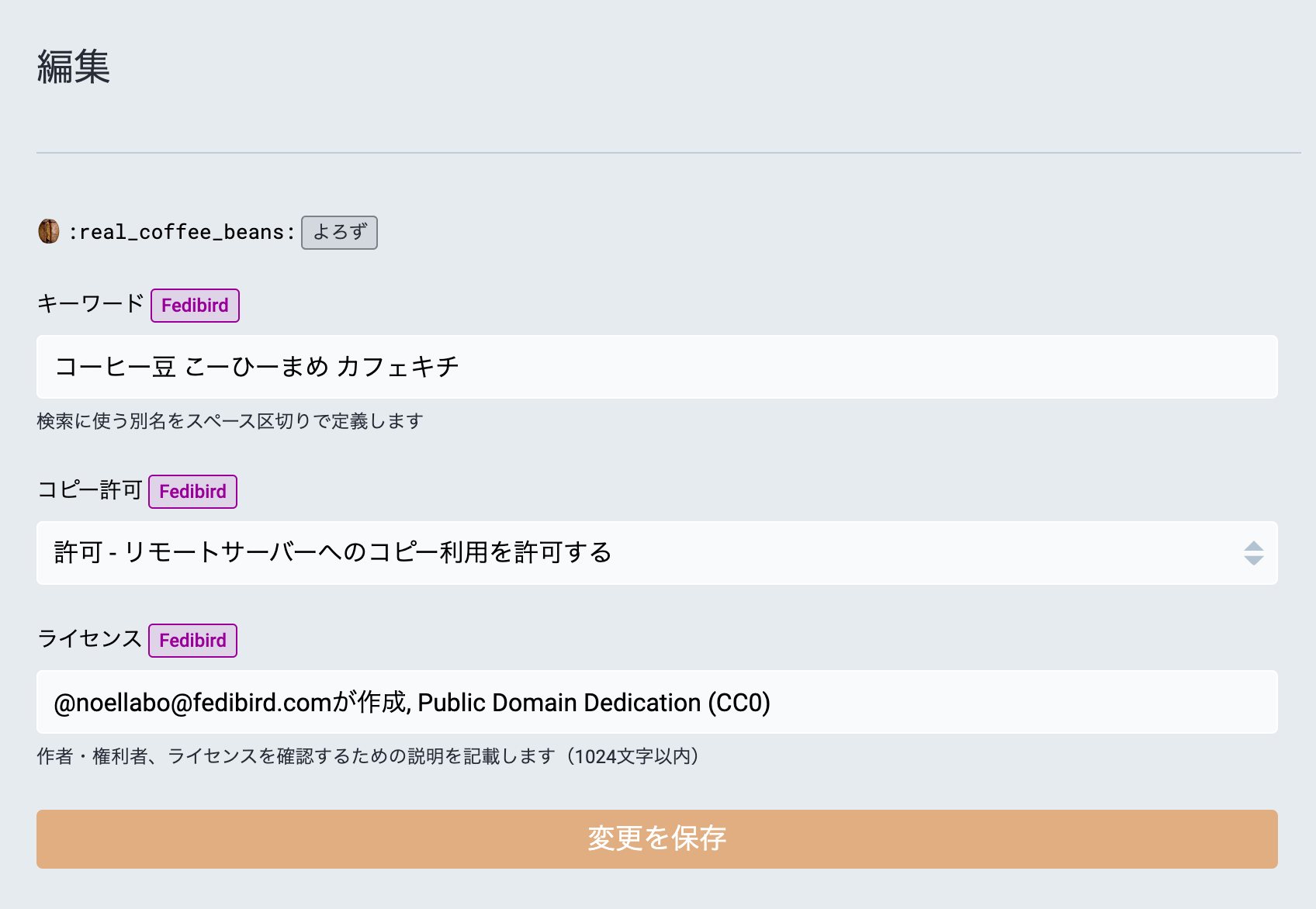Click the coffee bean emoji image

[49, 231]
